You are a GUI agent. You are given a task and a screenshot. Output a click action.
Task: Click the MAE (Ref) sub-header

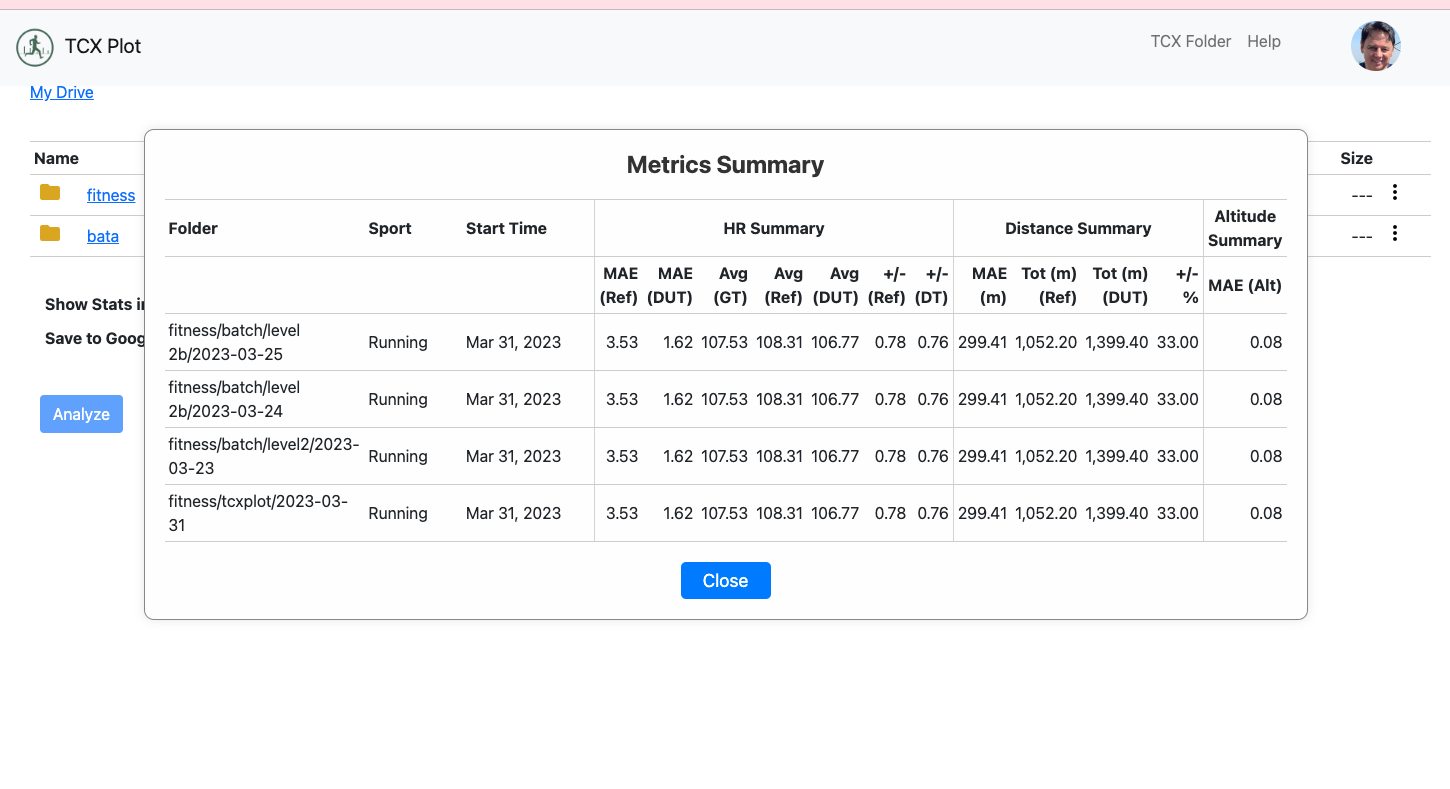point(619,285)
